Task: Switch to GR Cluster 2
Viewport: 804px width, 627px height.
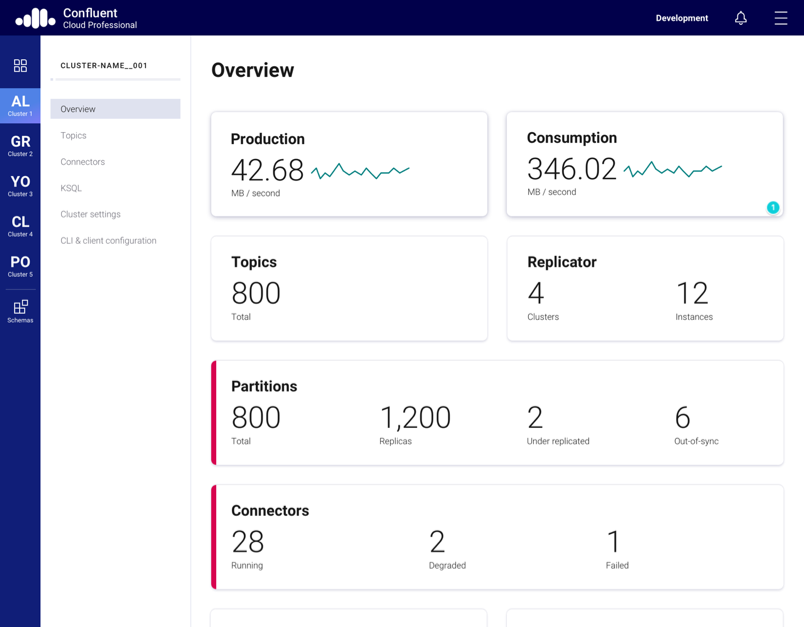Action: (20, 145)
